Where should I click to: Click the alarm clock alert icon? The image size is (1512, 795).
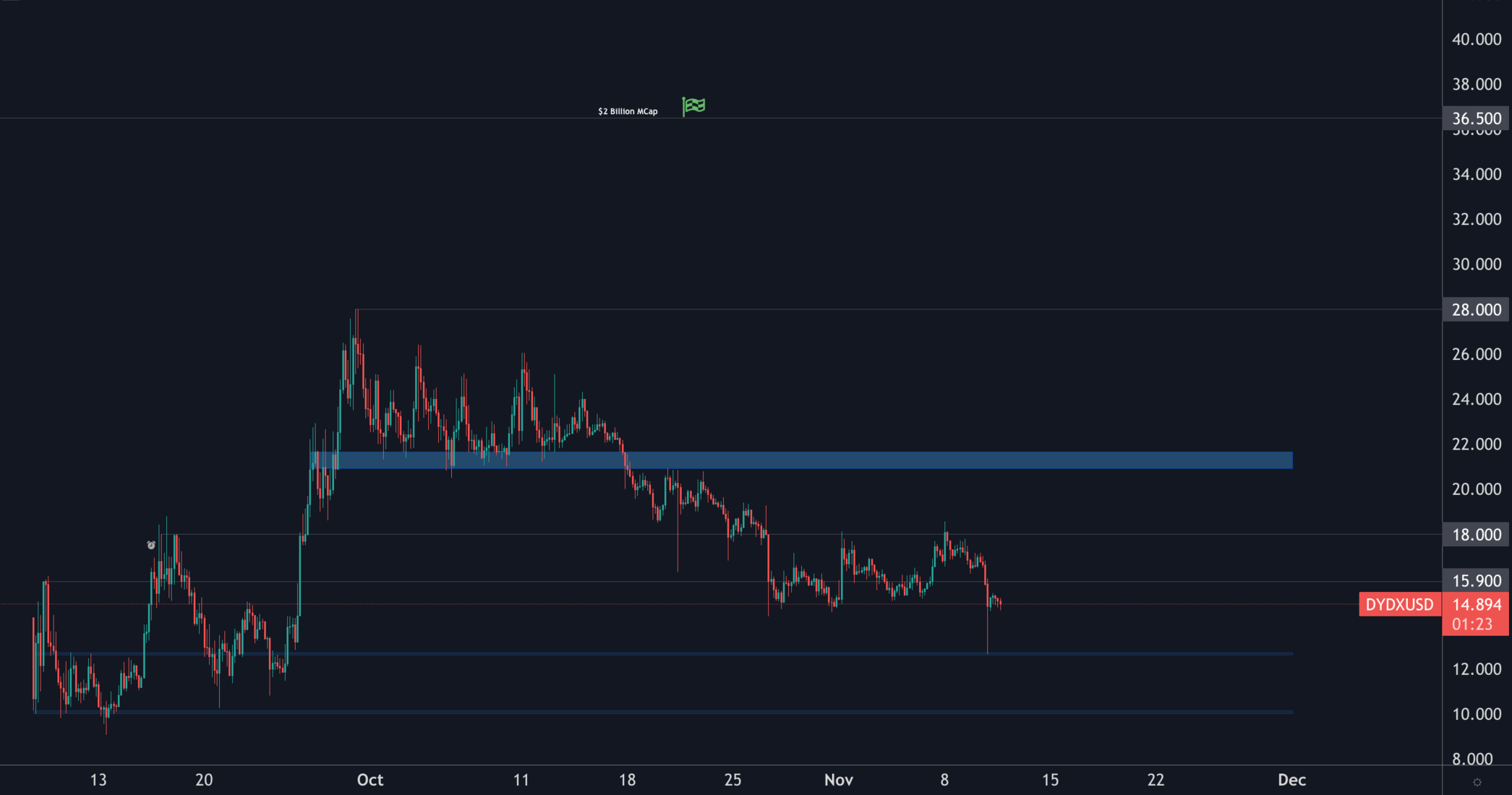[151, 545]
